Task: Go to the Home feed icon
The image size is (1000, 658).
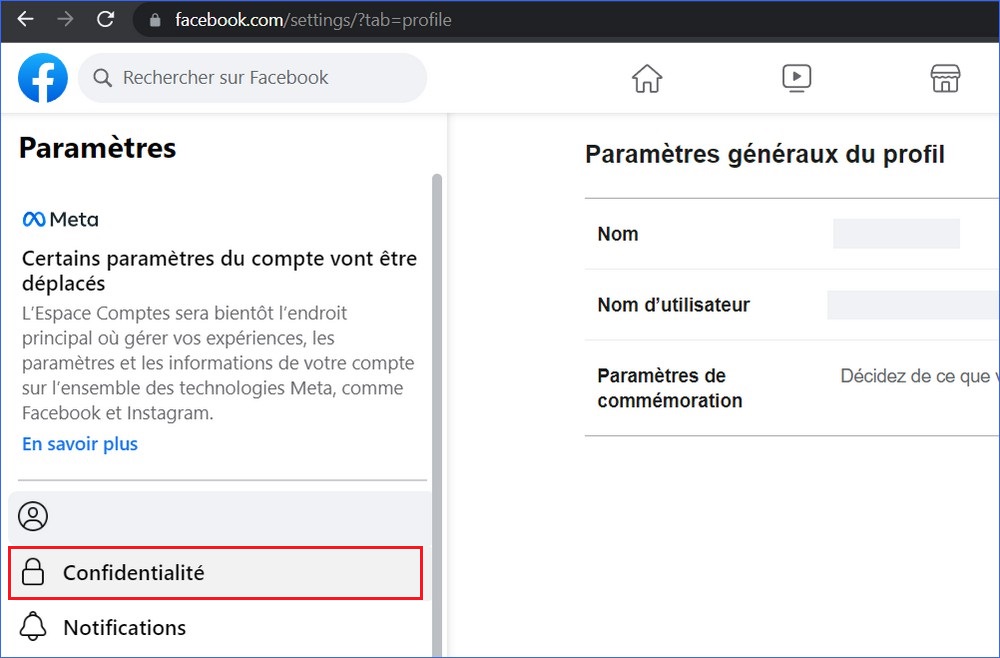Action: (647, 78)
